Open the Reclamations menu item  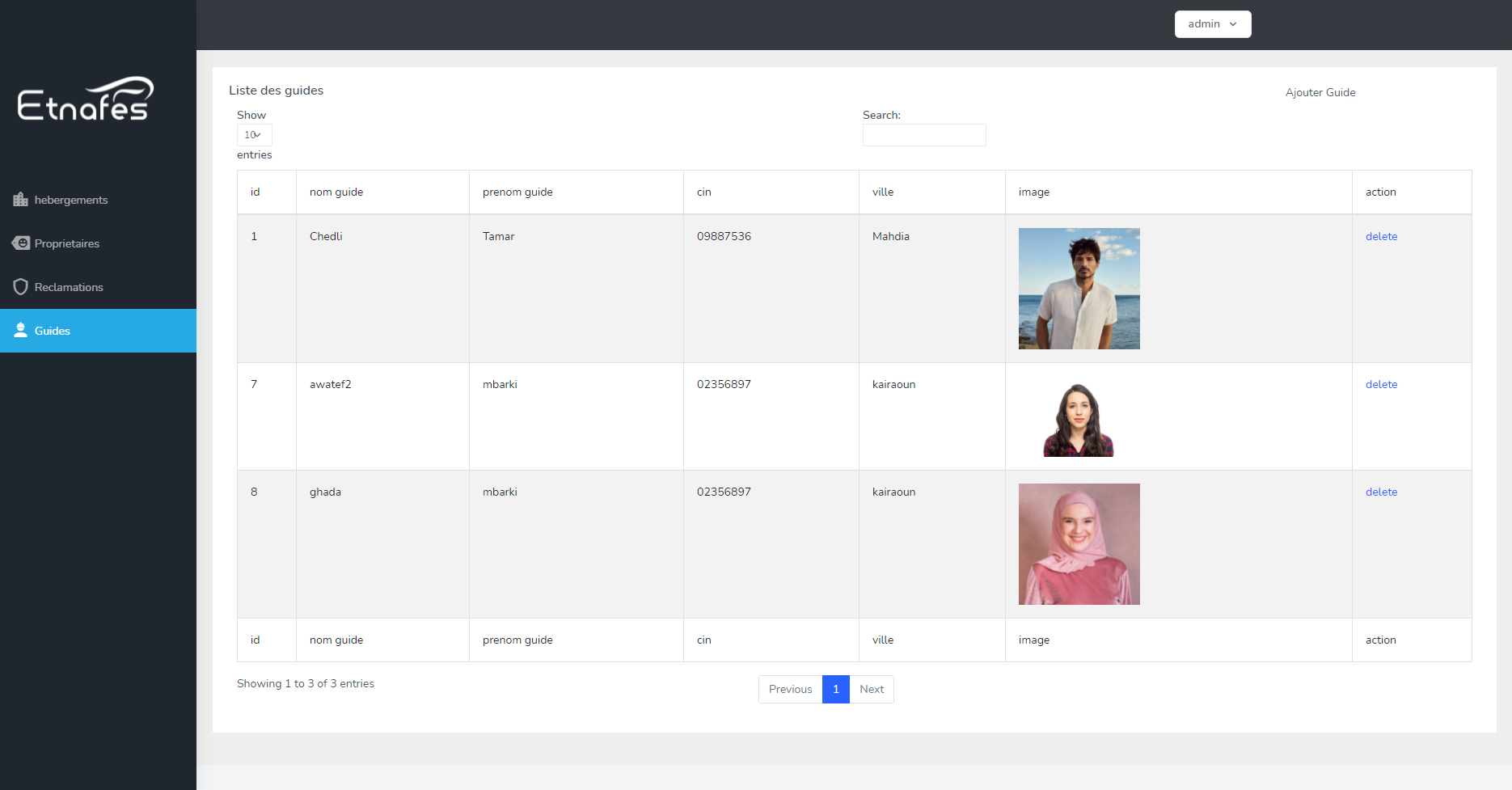[69, 287]
